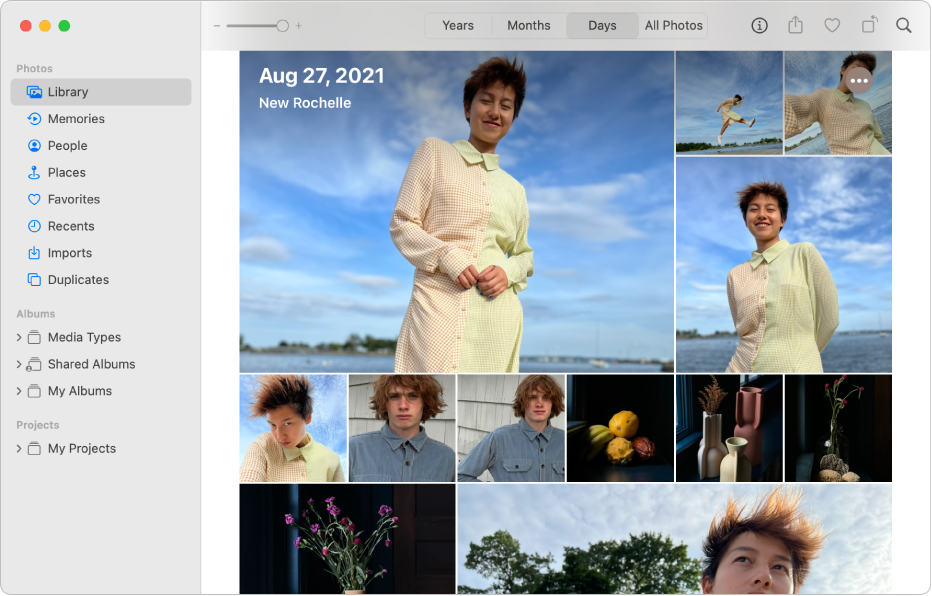Switch to the Months tab
The height and width of the screenshot is (596, 932).
(x=528, y=25)
